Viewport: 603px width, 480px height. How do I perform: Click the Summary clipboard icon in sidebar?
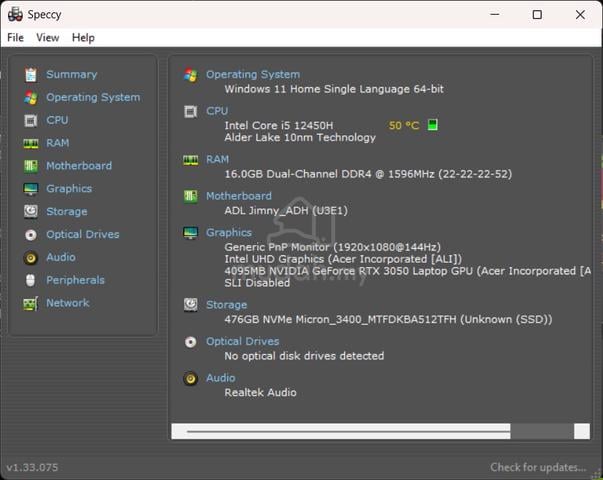point(31,75)
